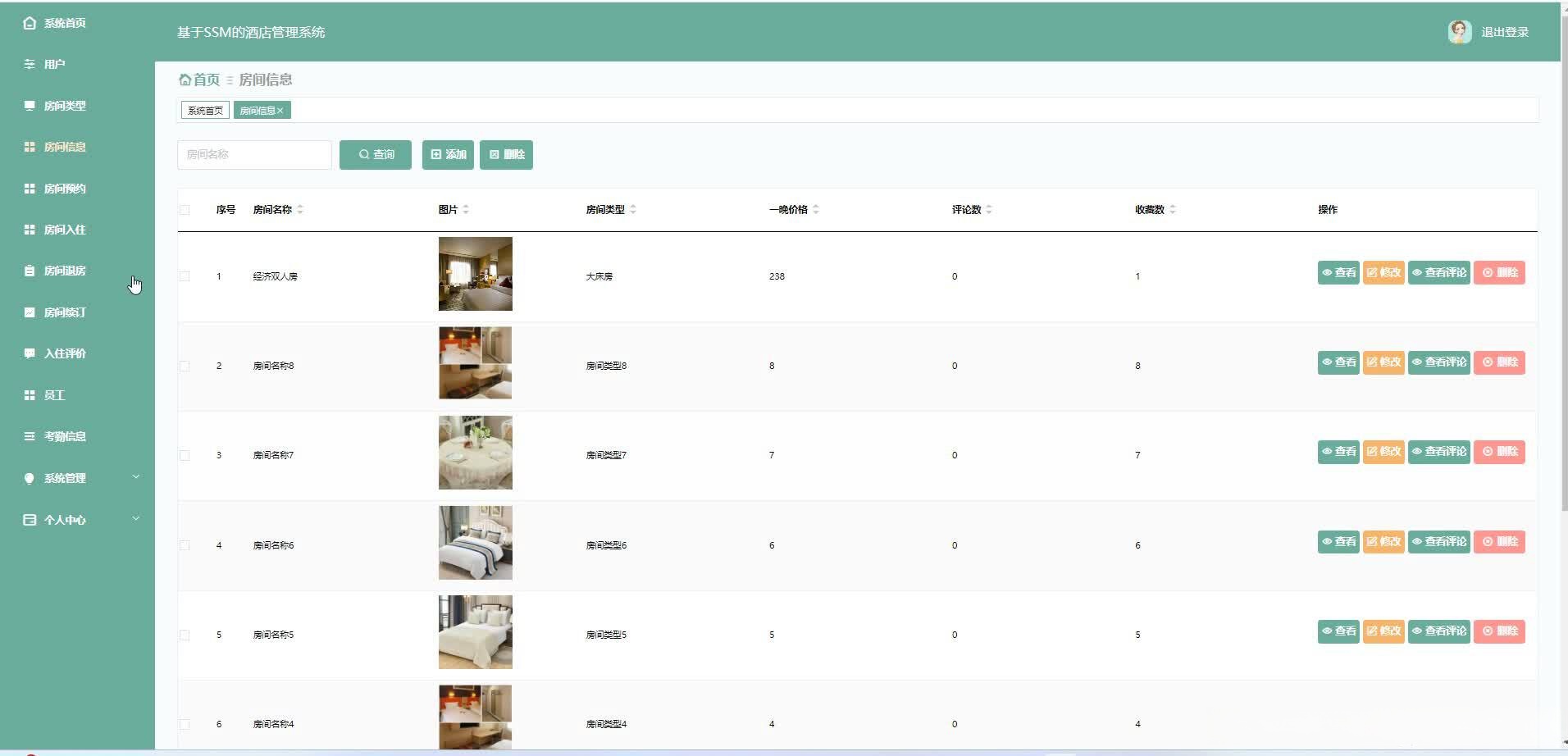Delete the 房间名称6 row
1568x756 pixels.
(x=1499, y=541)
